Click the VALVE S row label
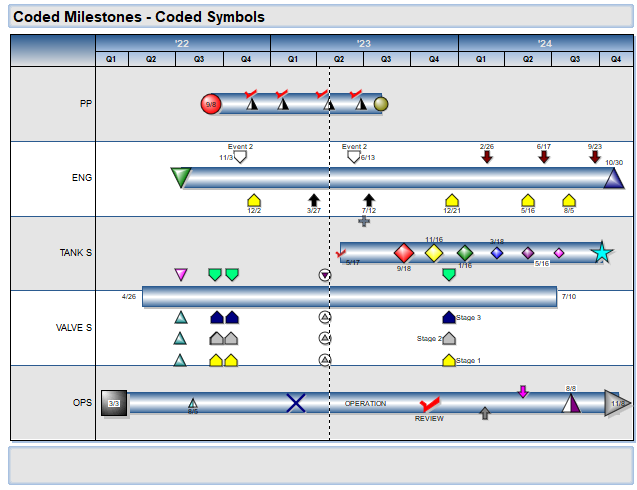This screenshot has width=637, height=490. [x=74, y=328]
